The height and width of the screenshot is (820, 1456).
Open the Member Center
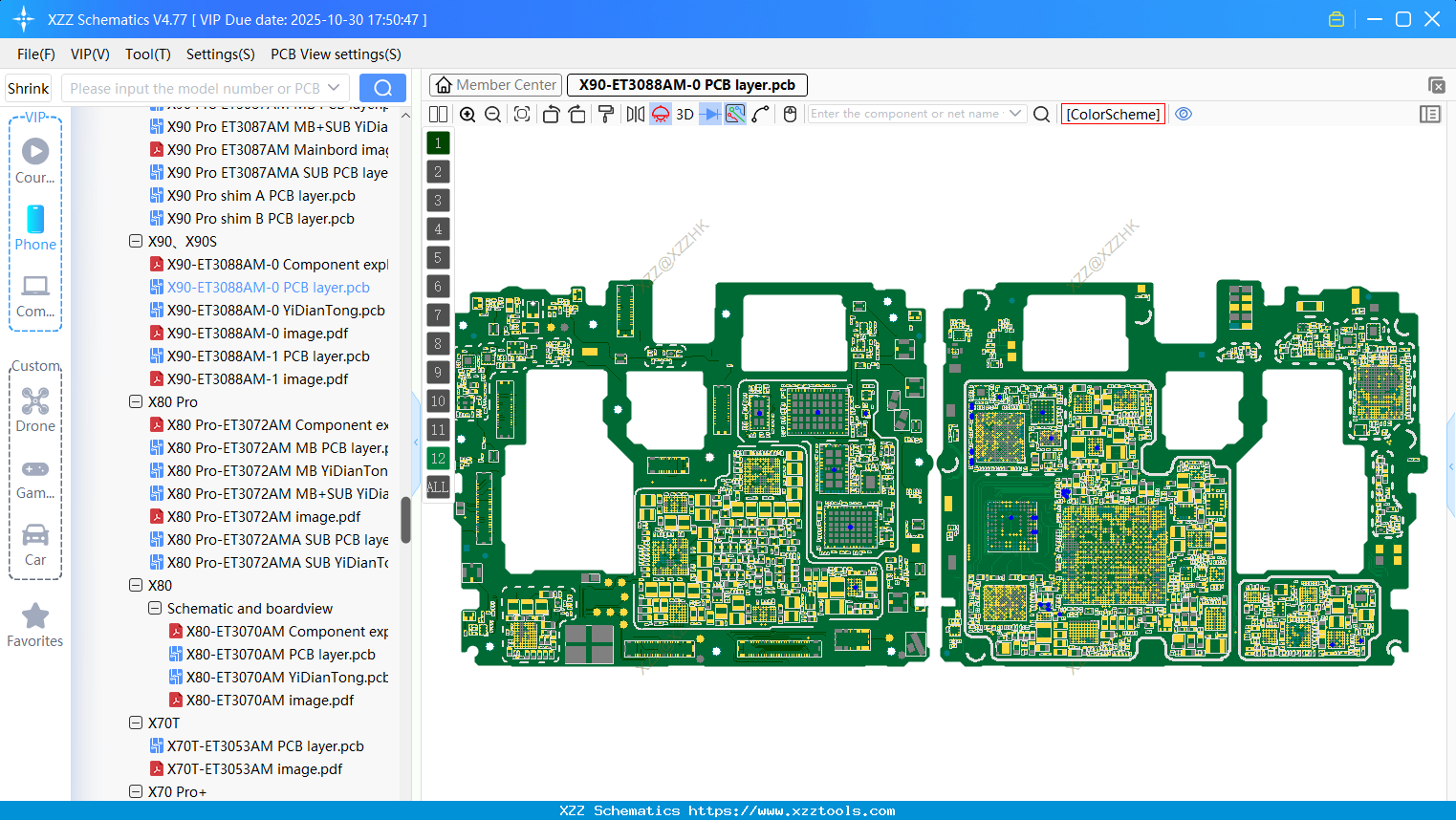pyautogui.click(x=495, y=85)
